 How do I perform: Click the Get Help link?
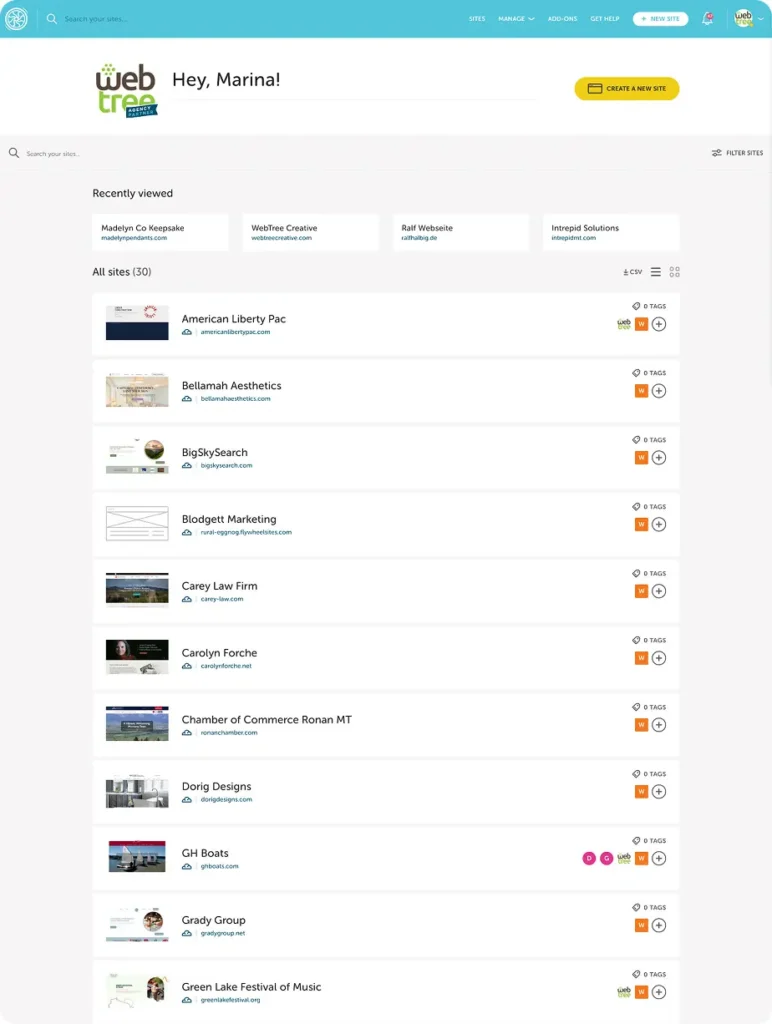click(x=605, y=19)
